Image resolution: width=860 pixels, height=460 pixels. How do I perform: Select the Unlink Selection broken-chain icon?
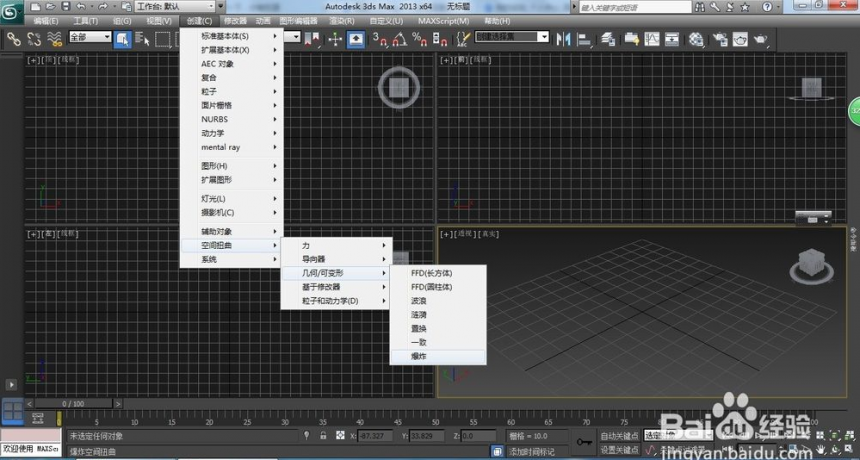coord(34,39)
